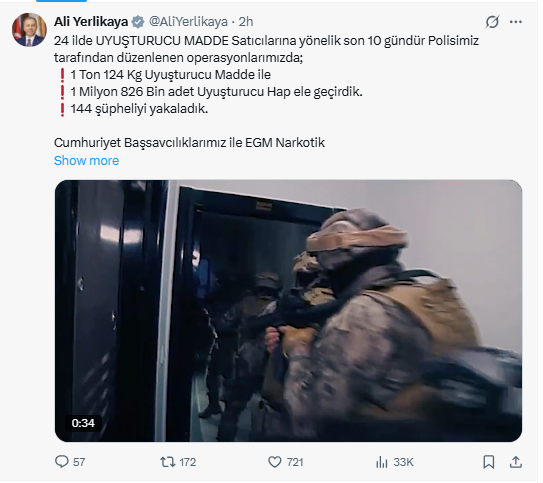Open the three-dot more options menu

click(x=516, y=22)
